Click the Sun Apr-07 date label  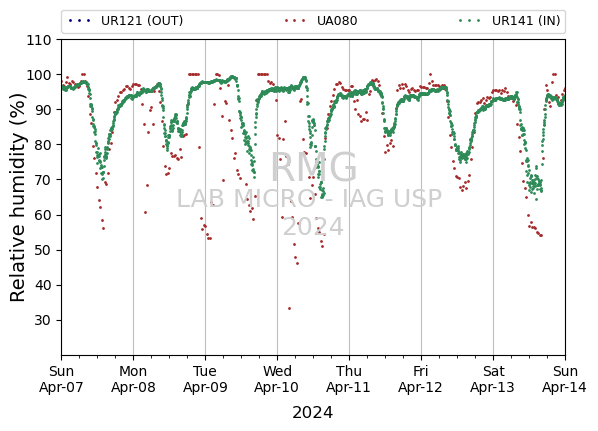click(61, 379)
